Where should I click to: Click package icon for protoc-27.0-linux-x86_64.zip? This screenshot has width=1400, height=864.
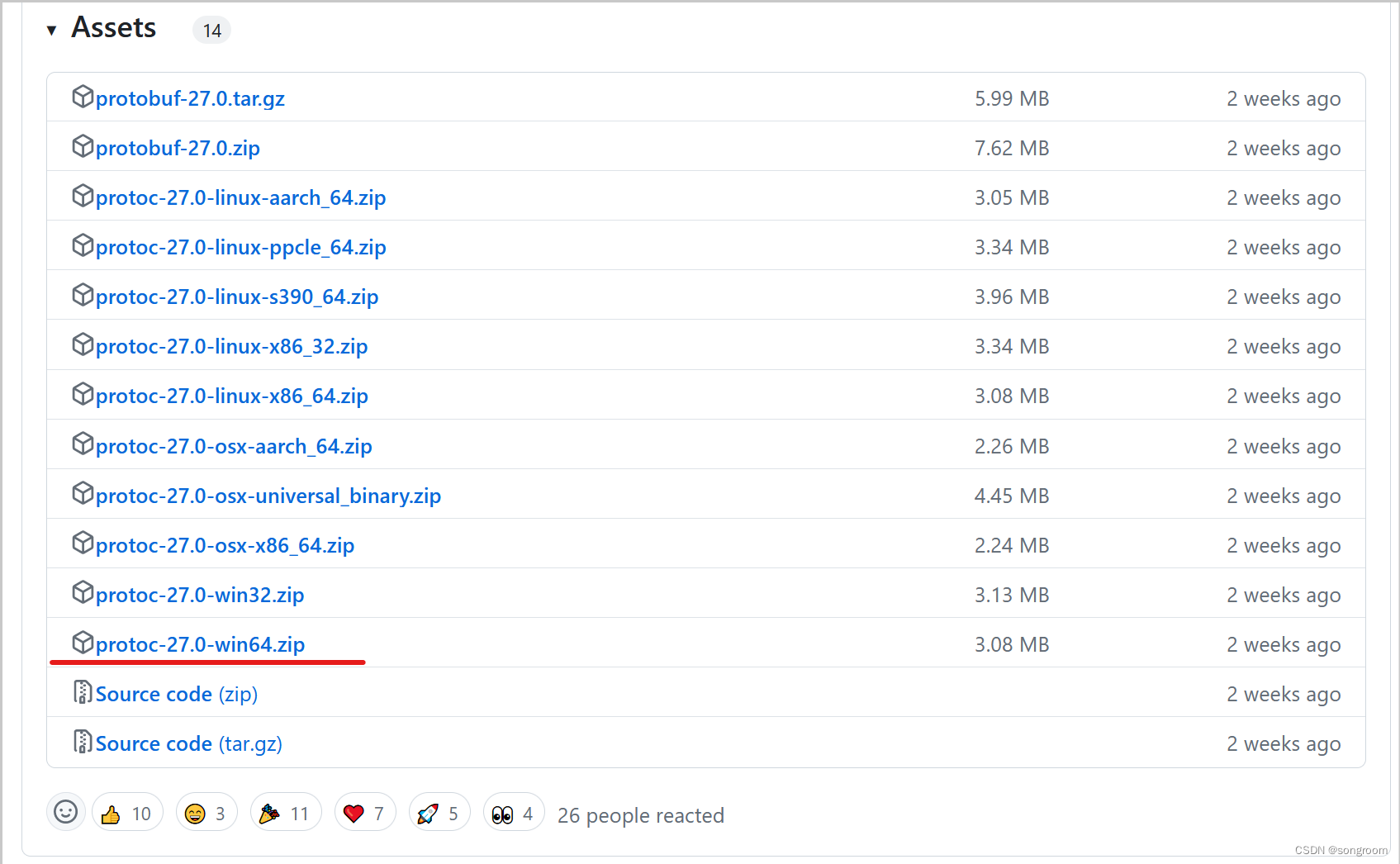pos(83,394)
